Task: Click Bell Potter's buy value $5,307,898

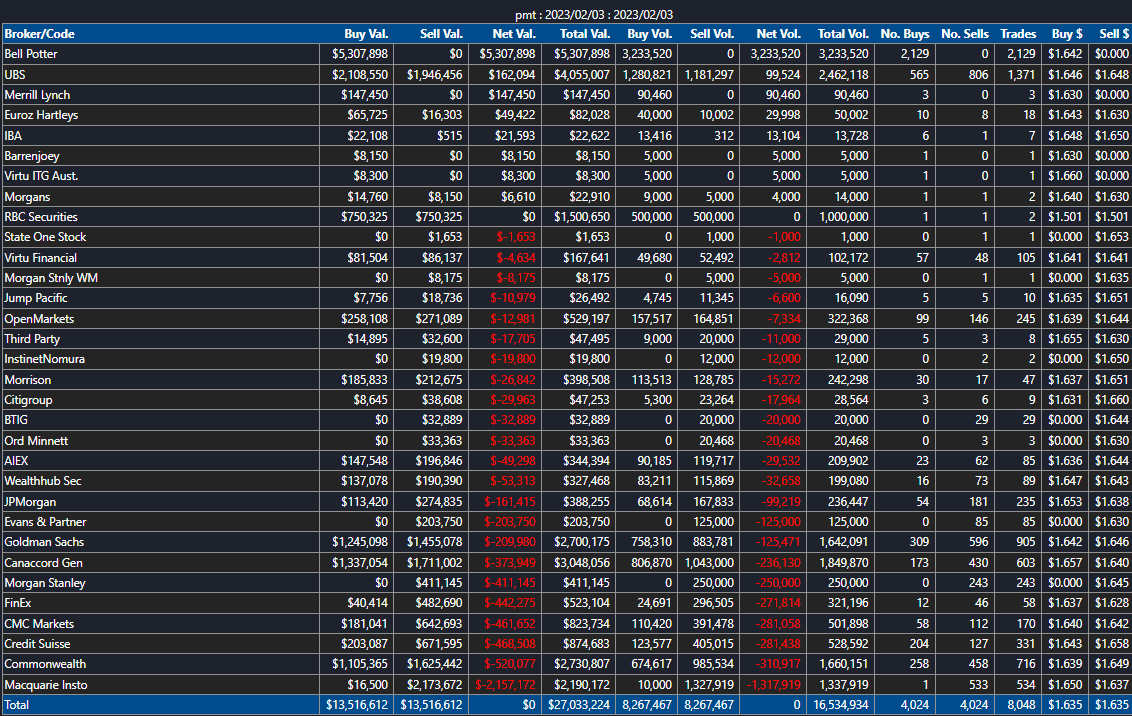Action: coord(360,54)
